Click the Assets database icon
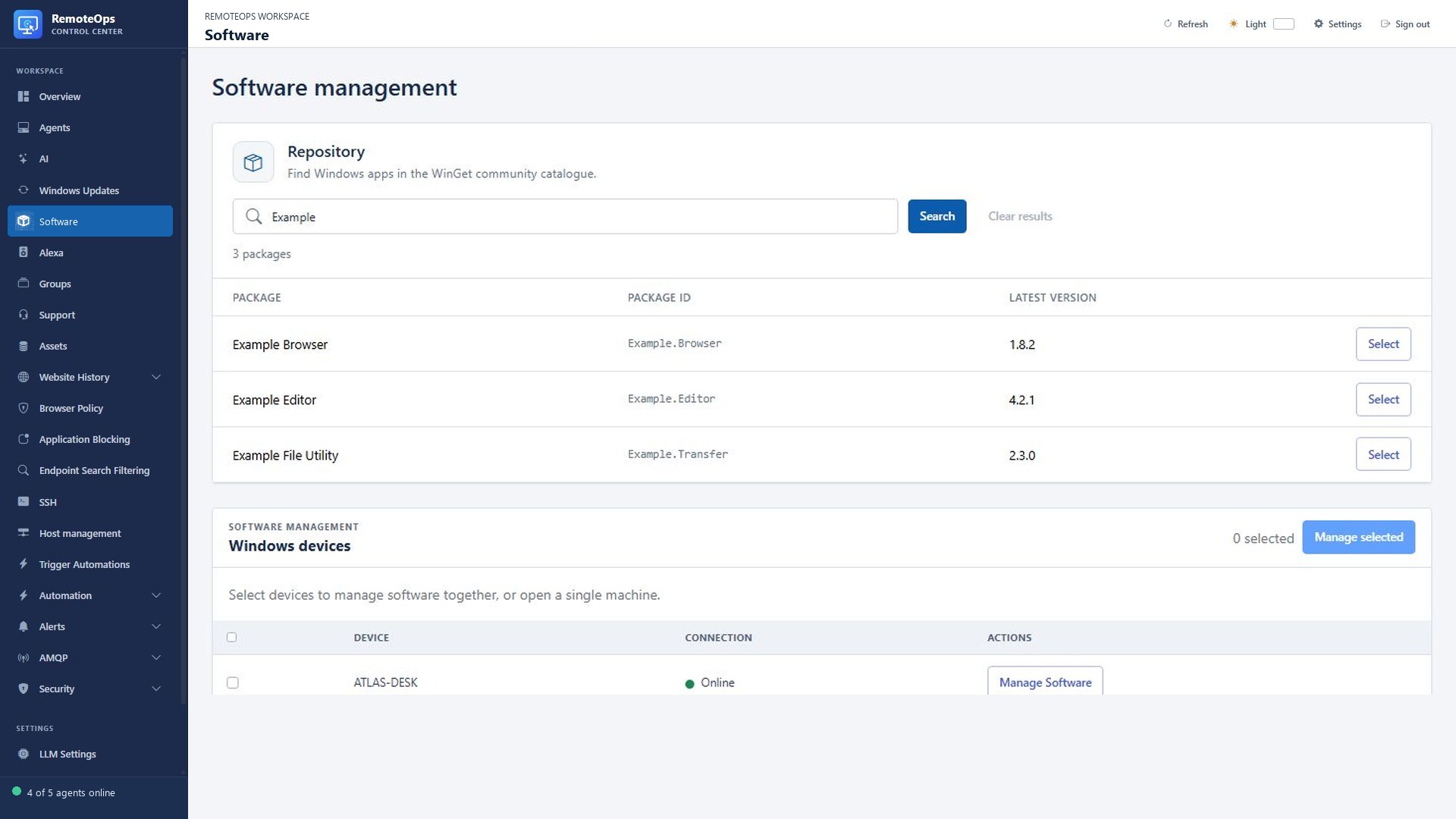 coord(24,346)
